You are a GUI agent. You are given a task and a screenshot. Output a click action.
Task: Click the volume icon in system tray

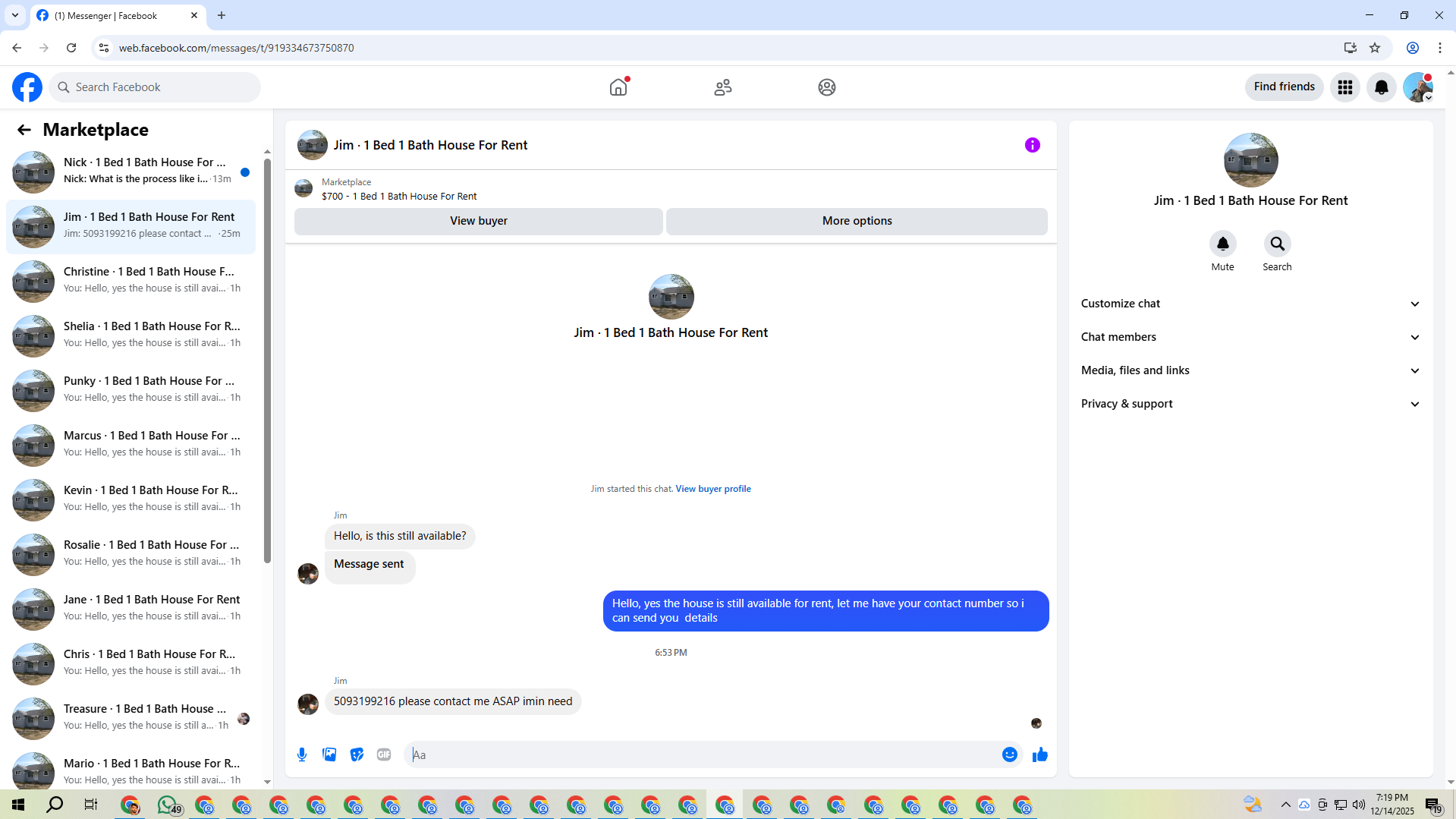tap(1358, 805)
